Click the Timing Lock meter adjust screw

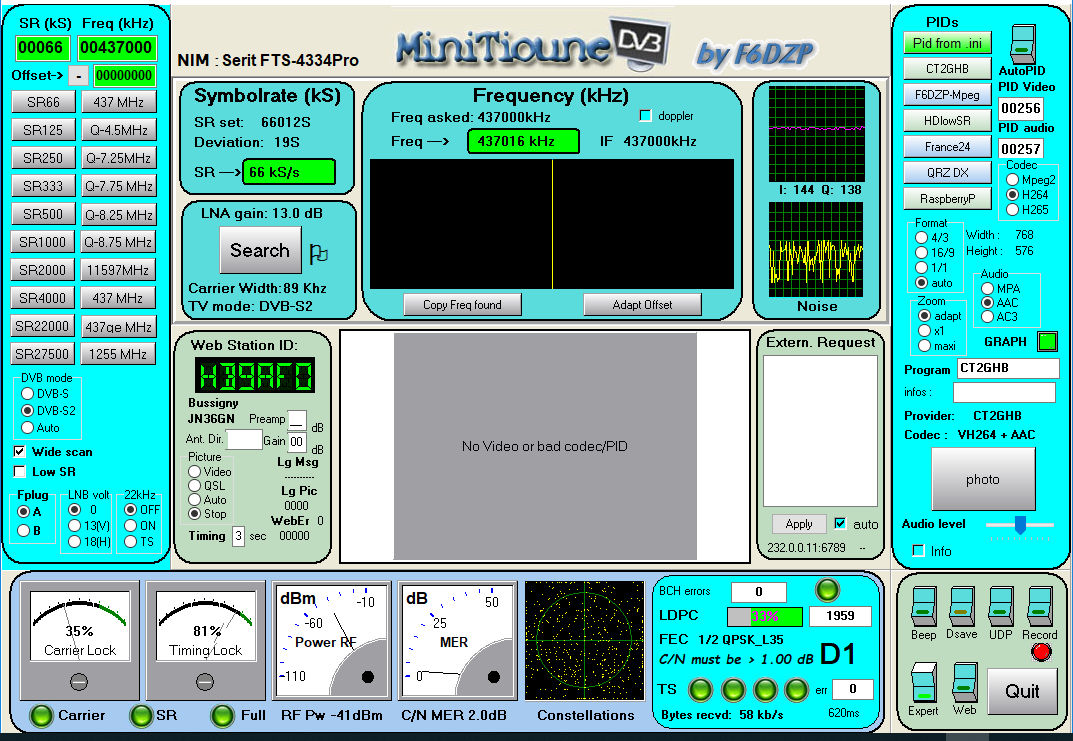pyautogui.click(x=205, y=681)
